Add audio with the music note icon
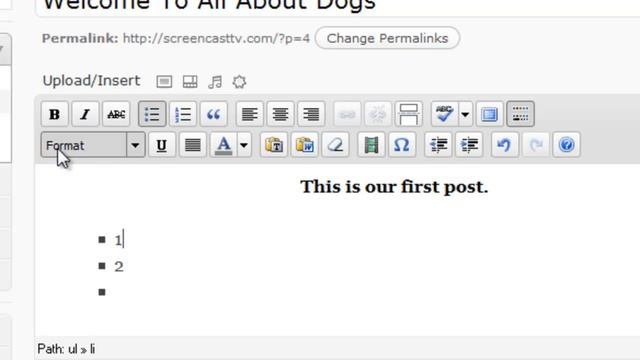This screenshot has width=640, height=360. (x=215, y=82)
